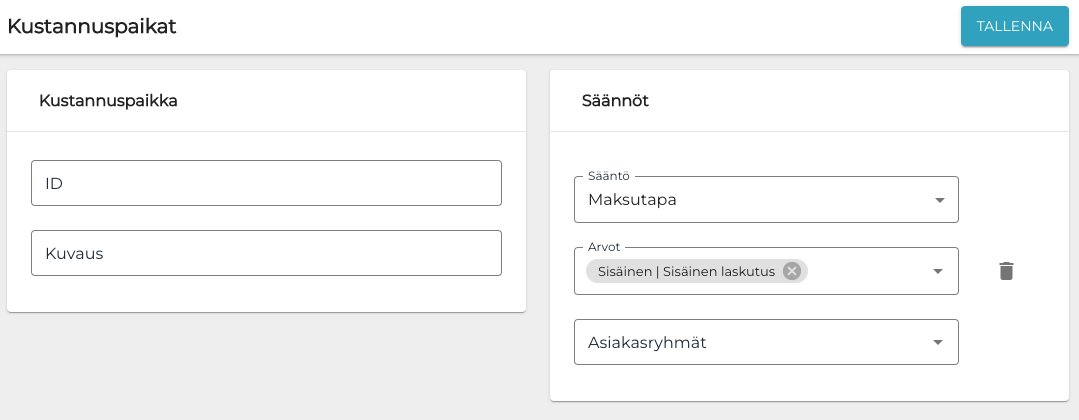This screenshot has height=420, width=1079.
Task: Save with the TALLENNA button
Action: point(1014,26)
